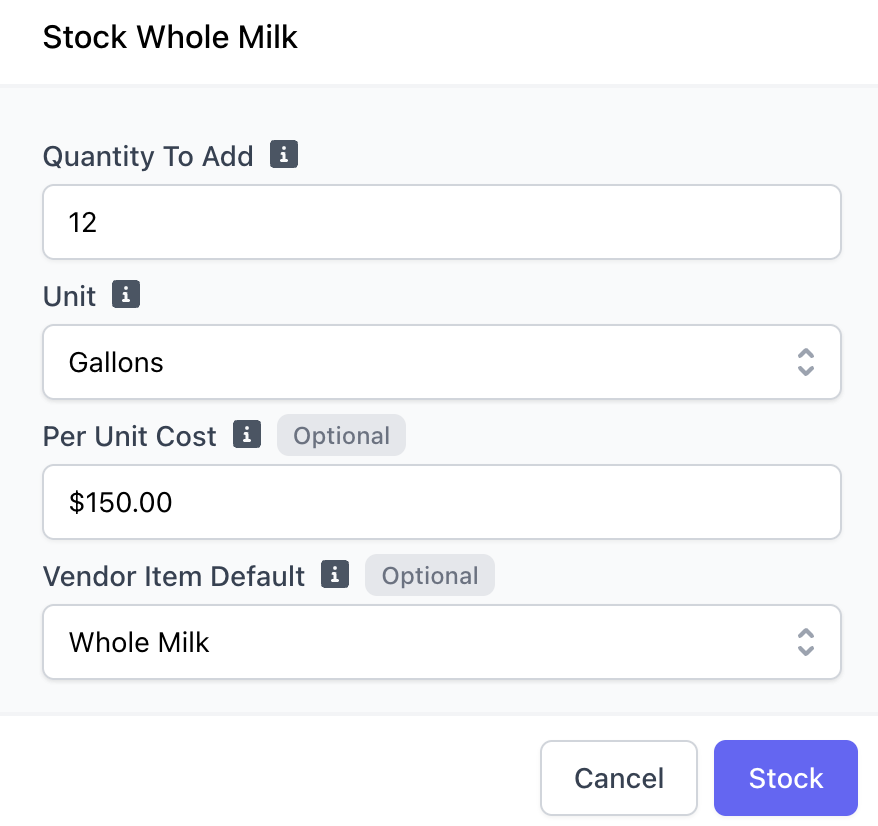Open the Unit dropdown showing Gallons
The height and width of the screenshot is (826, 878).
tap(442, 362)
